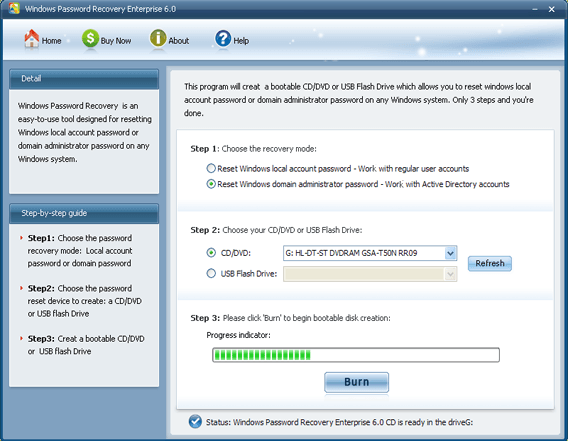Click the 'Step2:' guide text
568x441 pixels.
tap(41, 288)
